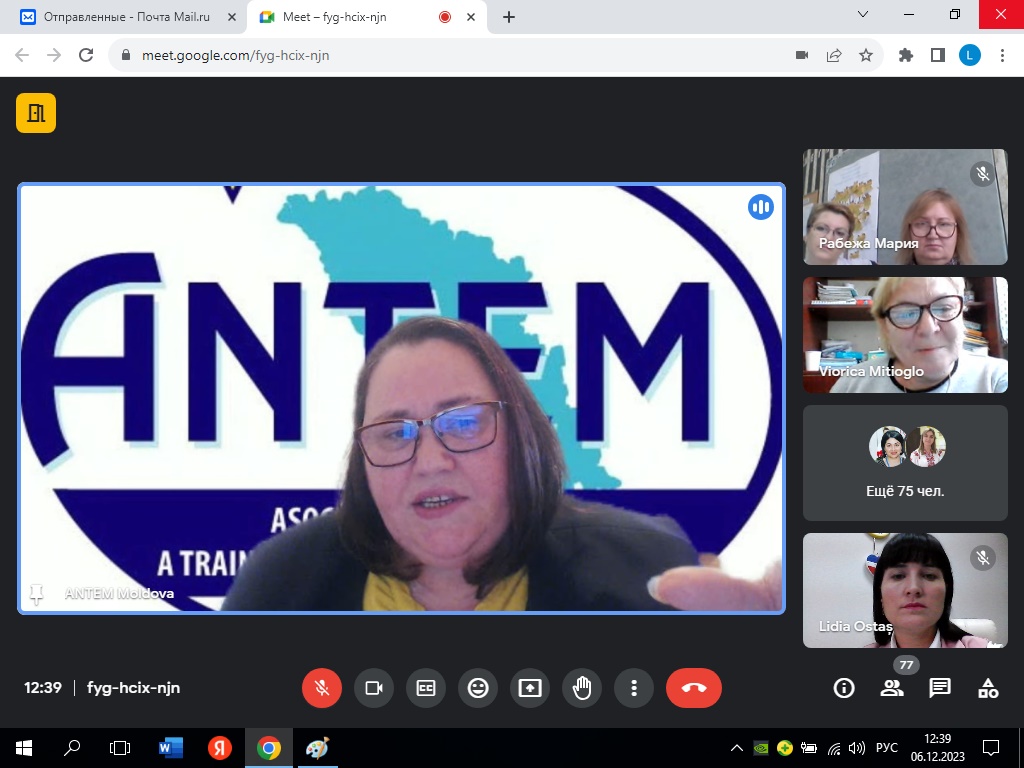This screenshot has width=1024, height=768.
Task: Open meeting details info icon
Action: (844, 688)
